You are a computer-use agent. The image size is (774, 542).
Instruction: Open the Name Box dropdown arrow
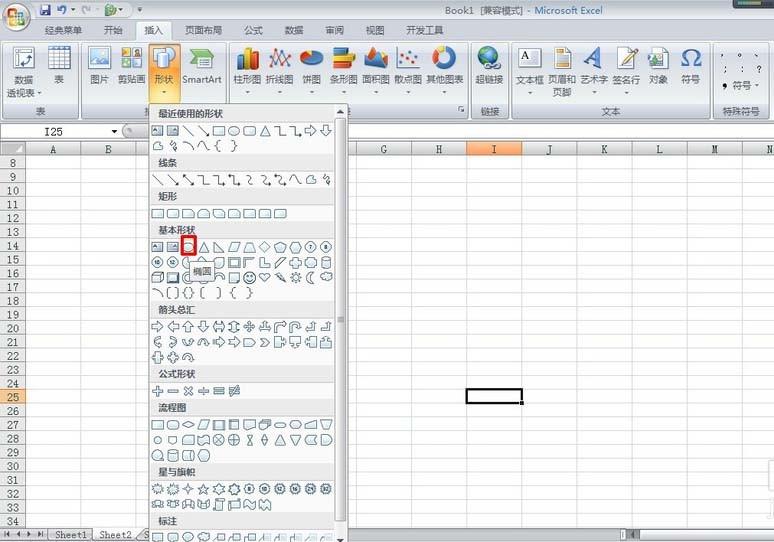pyautogui.click(x=114, y=131)
